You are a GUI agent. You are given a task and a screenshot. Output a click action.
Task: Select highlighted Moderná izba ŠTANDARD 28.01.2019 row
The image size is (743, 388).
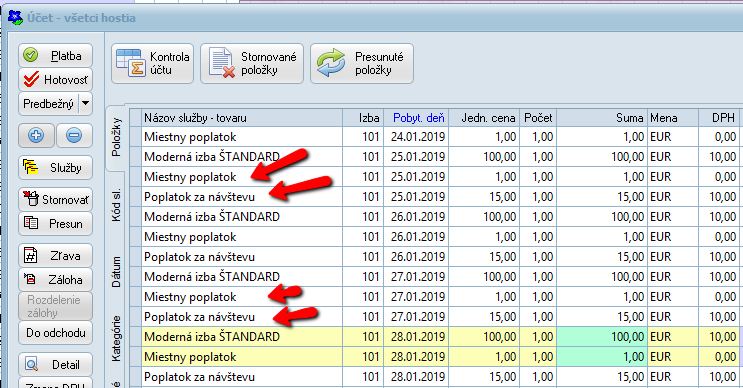[442, 337]
